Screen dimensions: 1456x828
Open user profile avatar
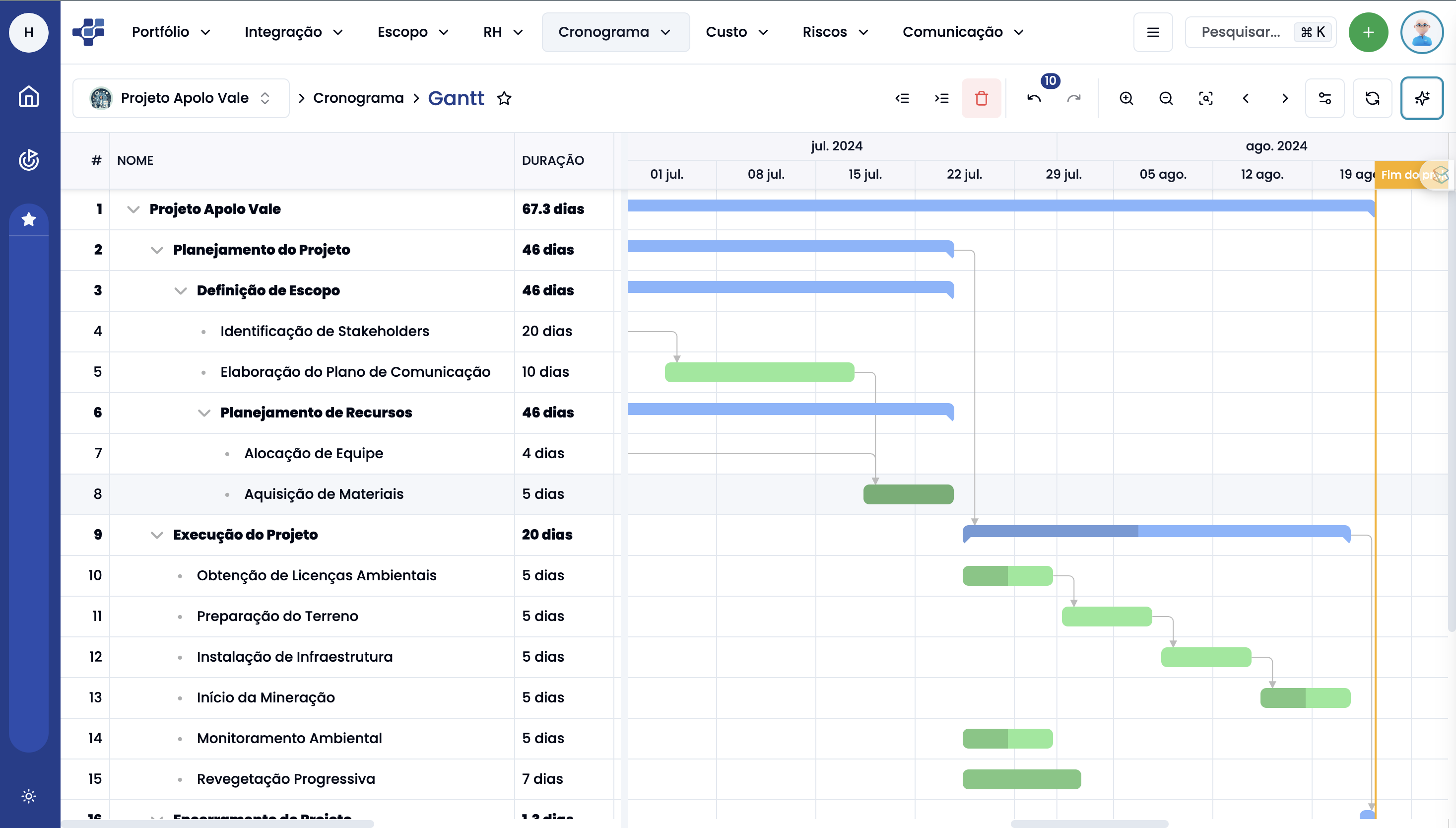pyautogui.click(x=1422, y=32)
